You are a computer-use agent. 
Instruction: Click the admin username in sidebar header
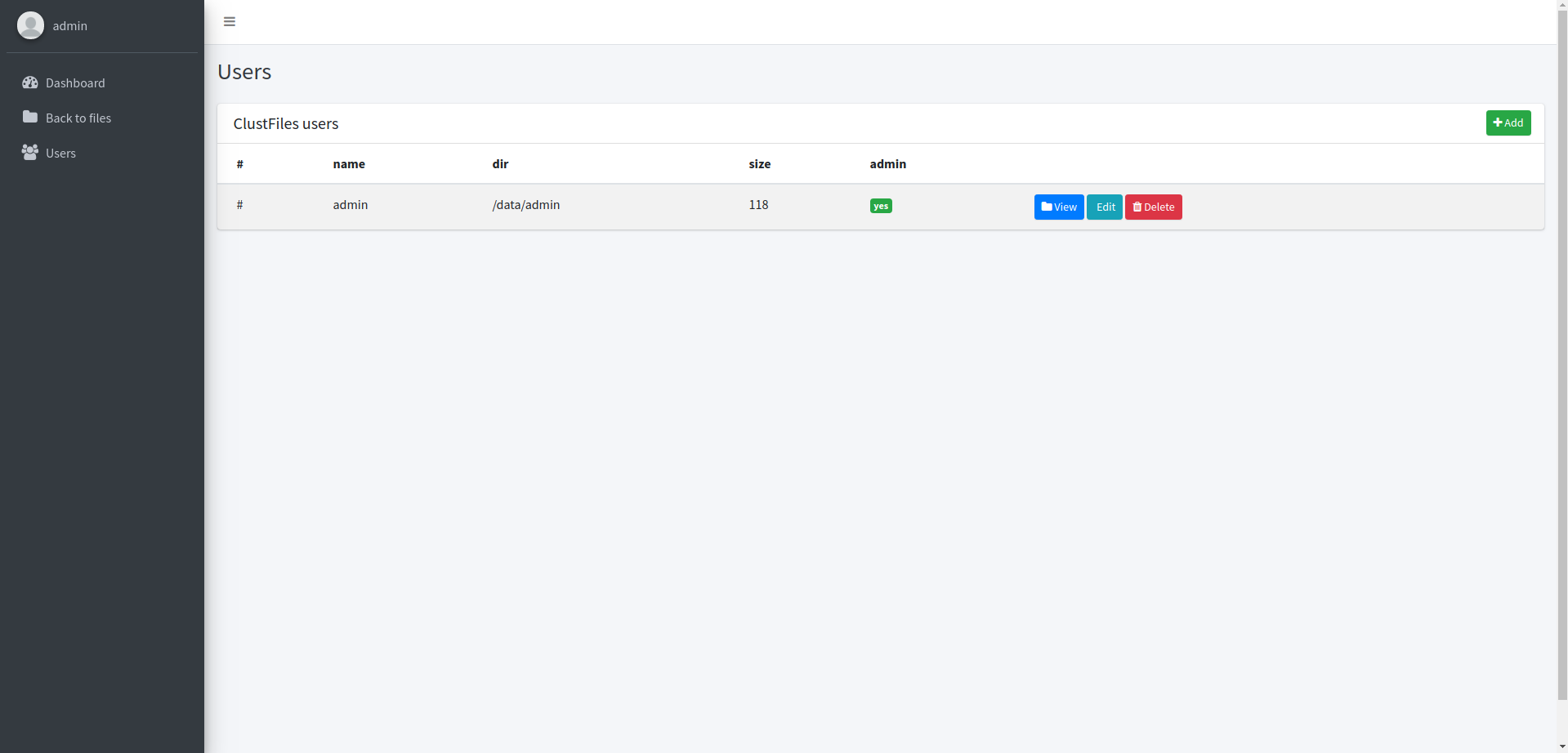pos(70,26)
